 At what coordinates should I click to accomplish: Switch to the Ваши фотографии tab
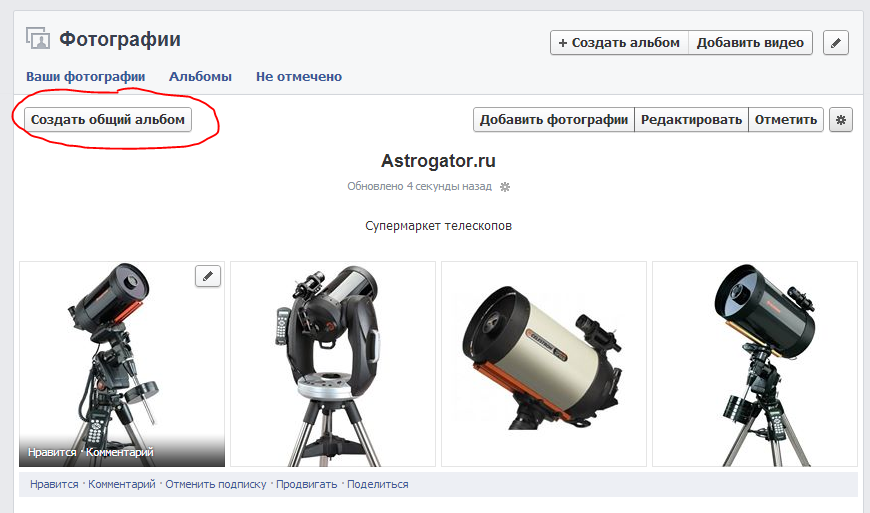[x=85, y=77]
